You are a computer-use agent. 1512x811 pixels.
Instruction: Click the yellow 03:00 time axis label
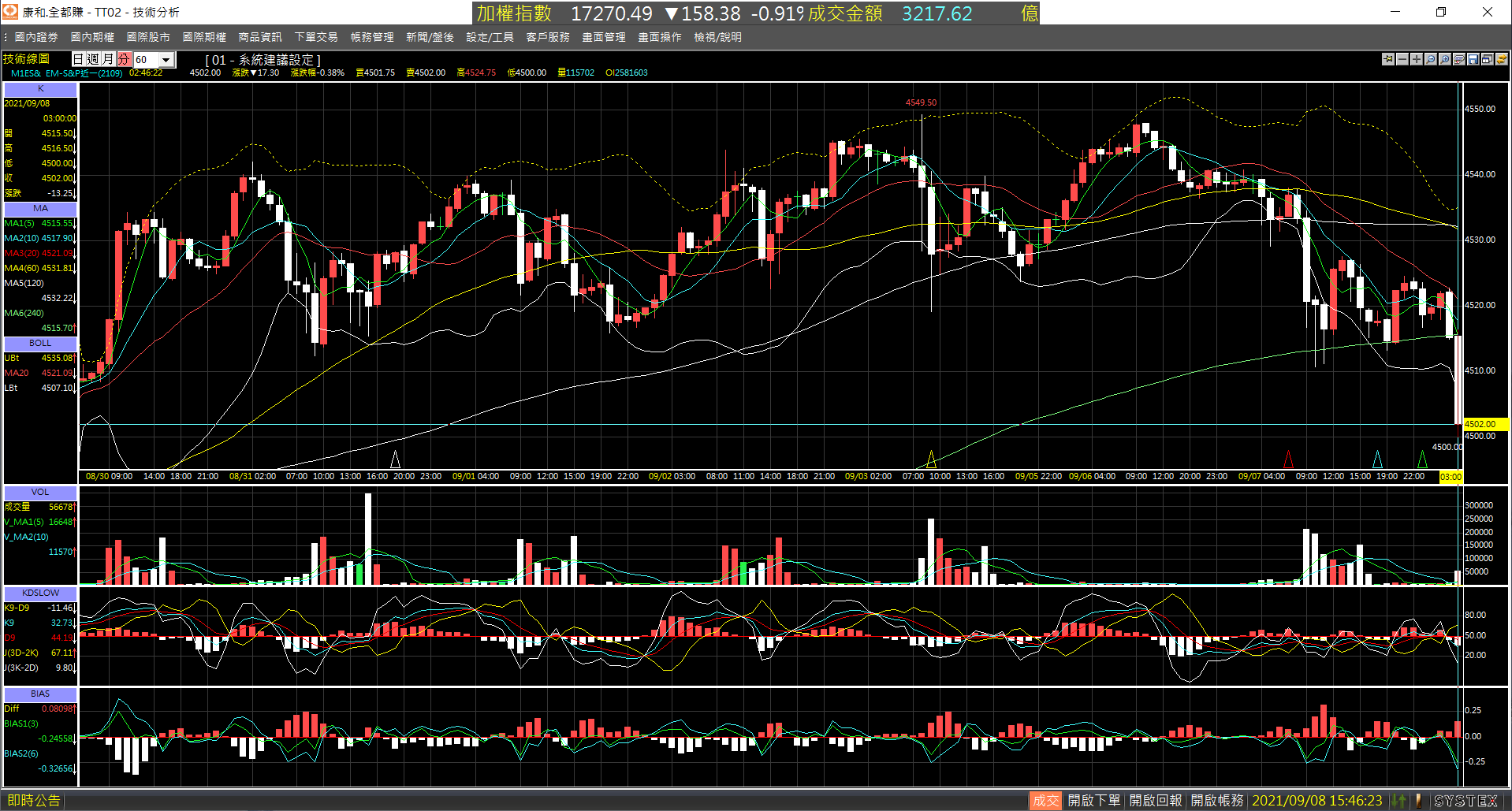1451,477
